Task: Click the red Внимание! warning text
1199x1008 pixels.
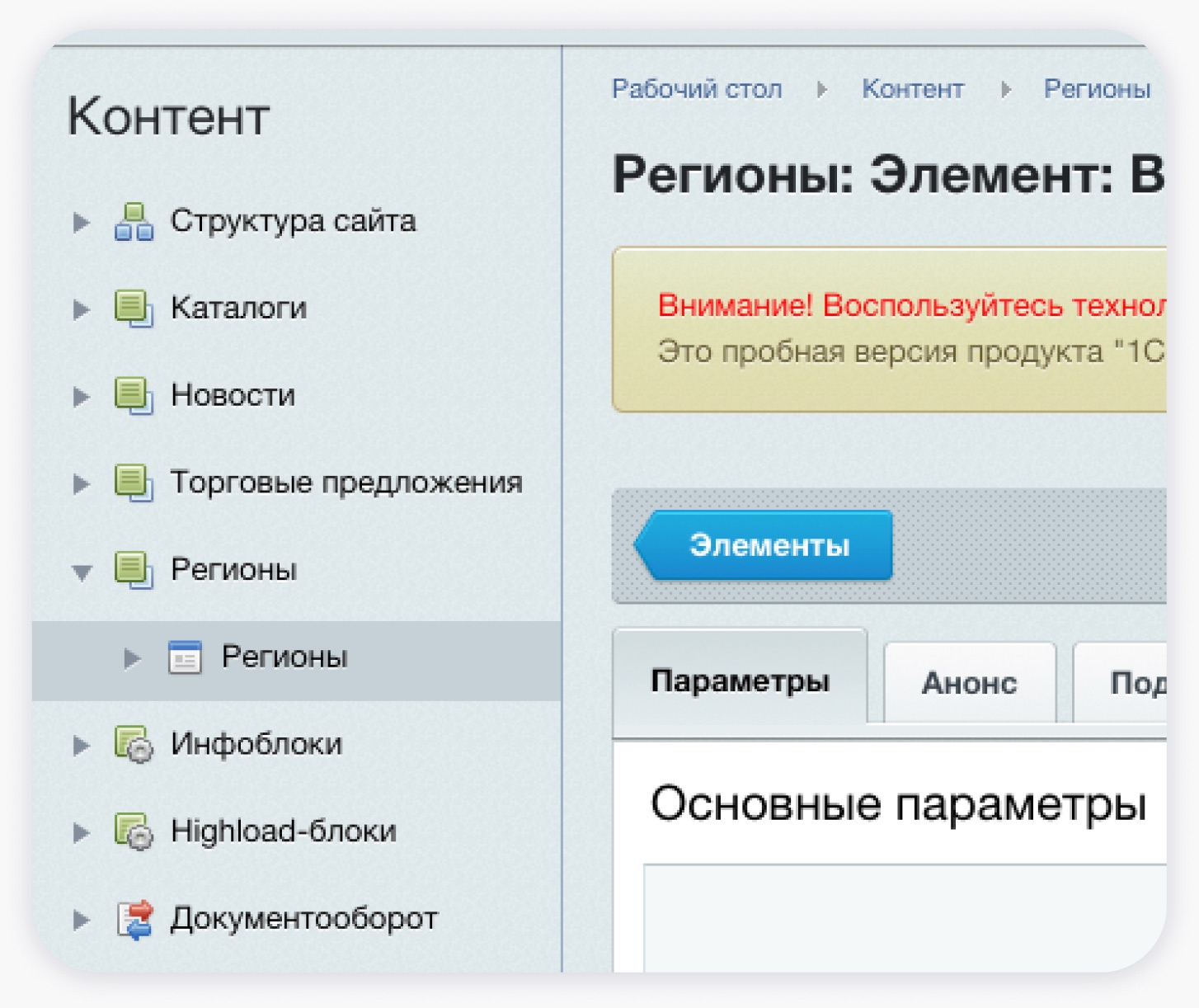Action: tap(911, 306)
